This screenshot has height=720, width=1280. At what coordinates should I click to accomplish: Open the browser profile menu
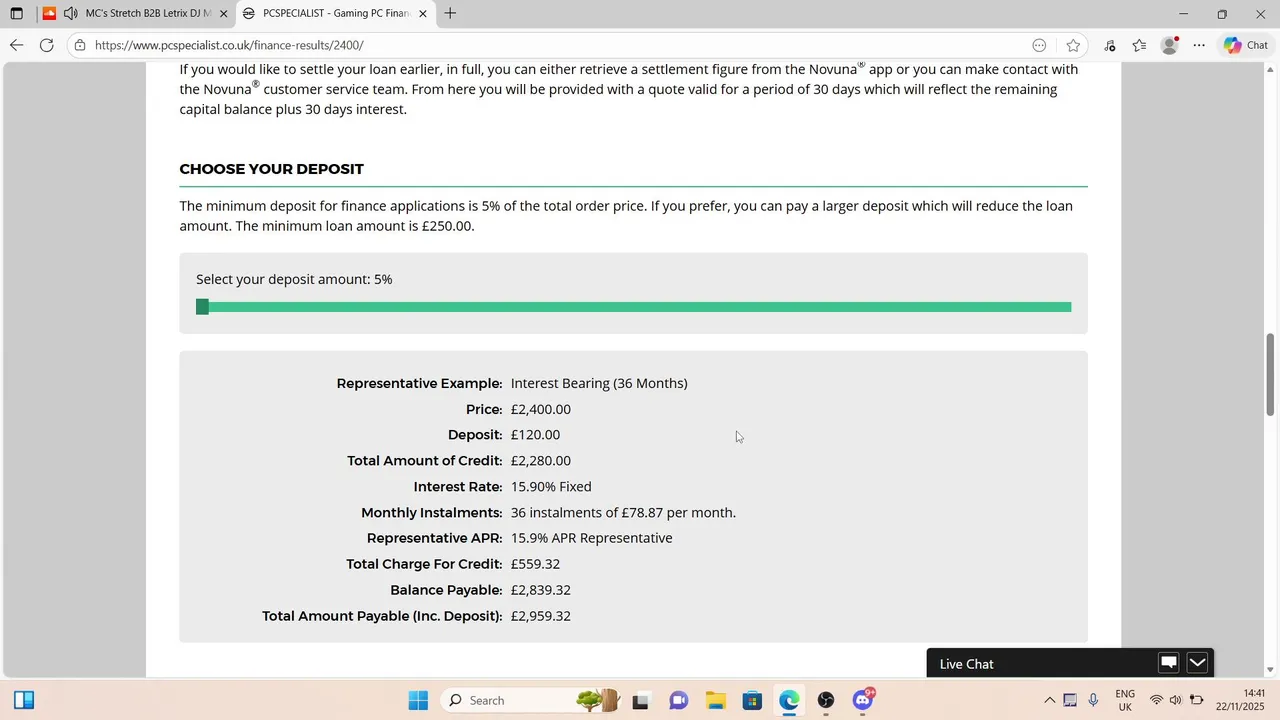1170,45
